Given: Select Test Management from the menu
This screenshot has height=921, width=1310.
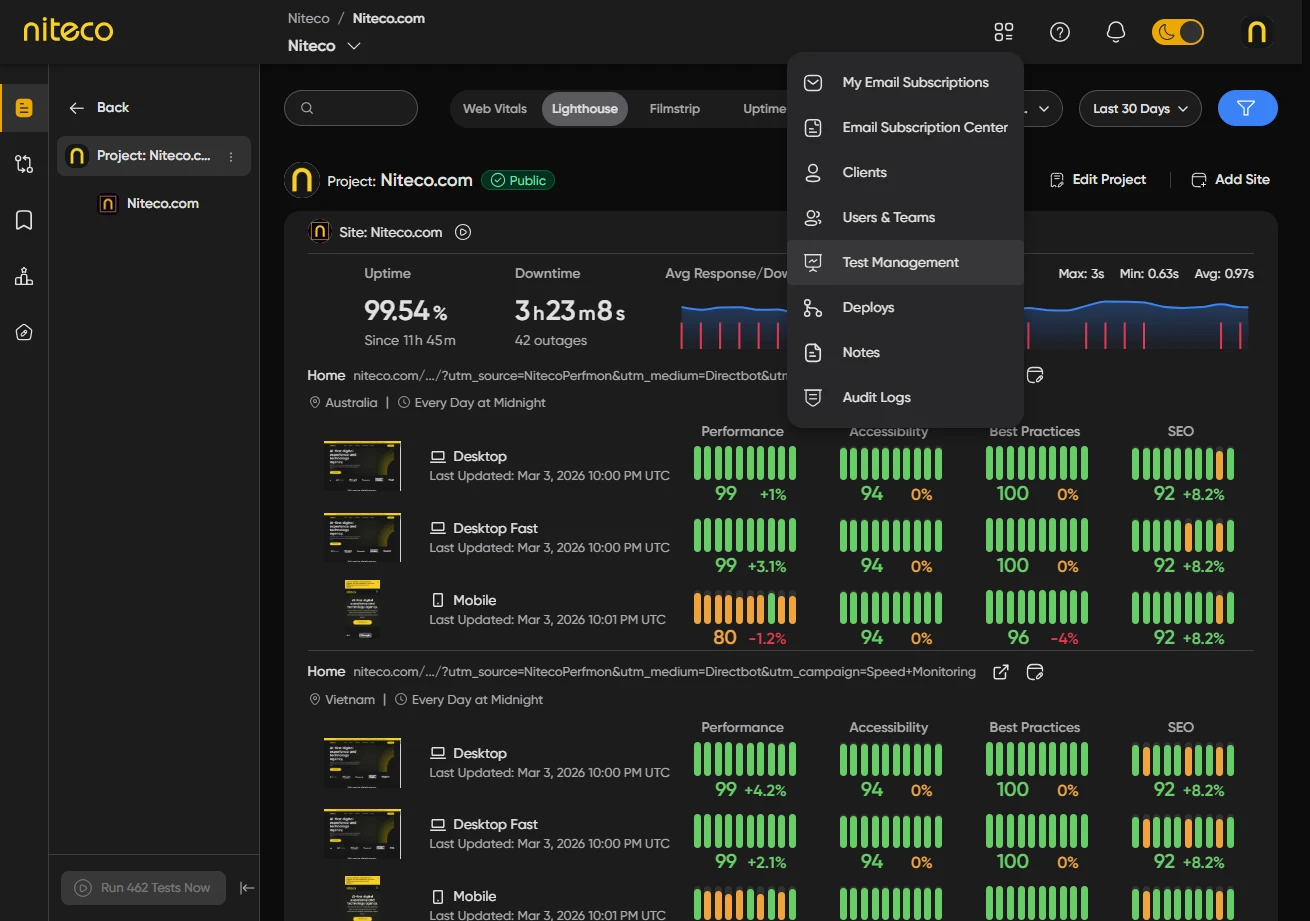Looking at the screenshot, I should point(900,262).
